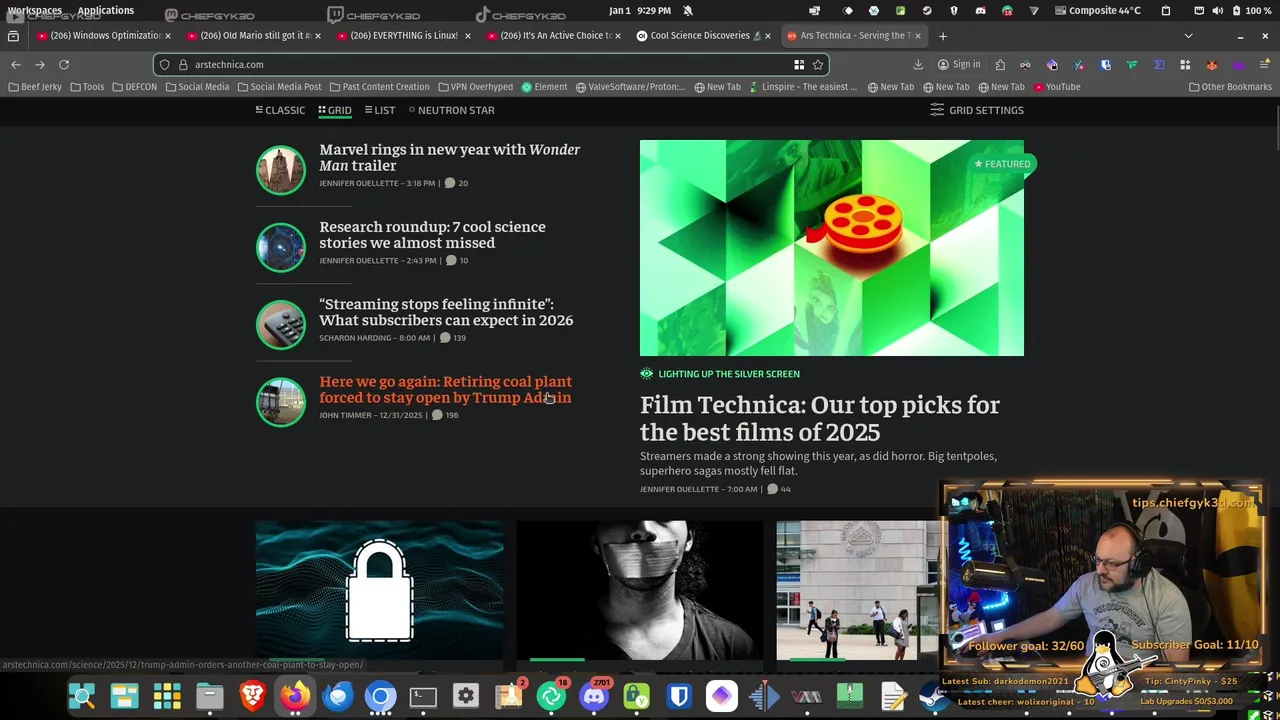Image resolution: width=1280 pixels, height=720 pixels.
Task: Open Retiring coal plant article headline
Action: 445,389
